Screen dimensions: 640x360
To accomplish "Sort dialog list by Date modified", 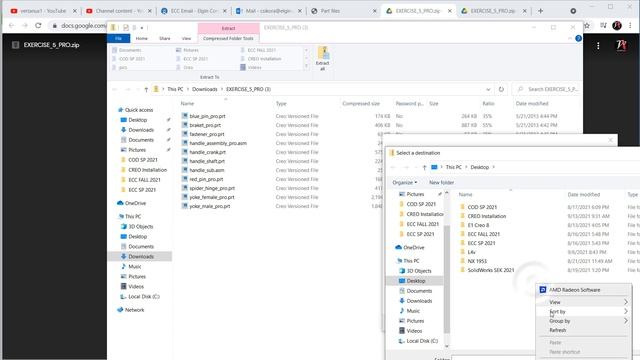I will pos(584,195).
